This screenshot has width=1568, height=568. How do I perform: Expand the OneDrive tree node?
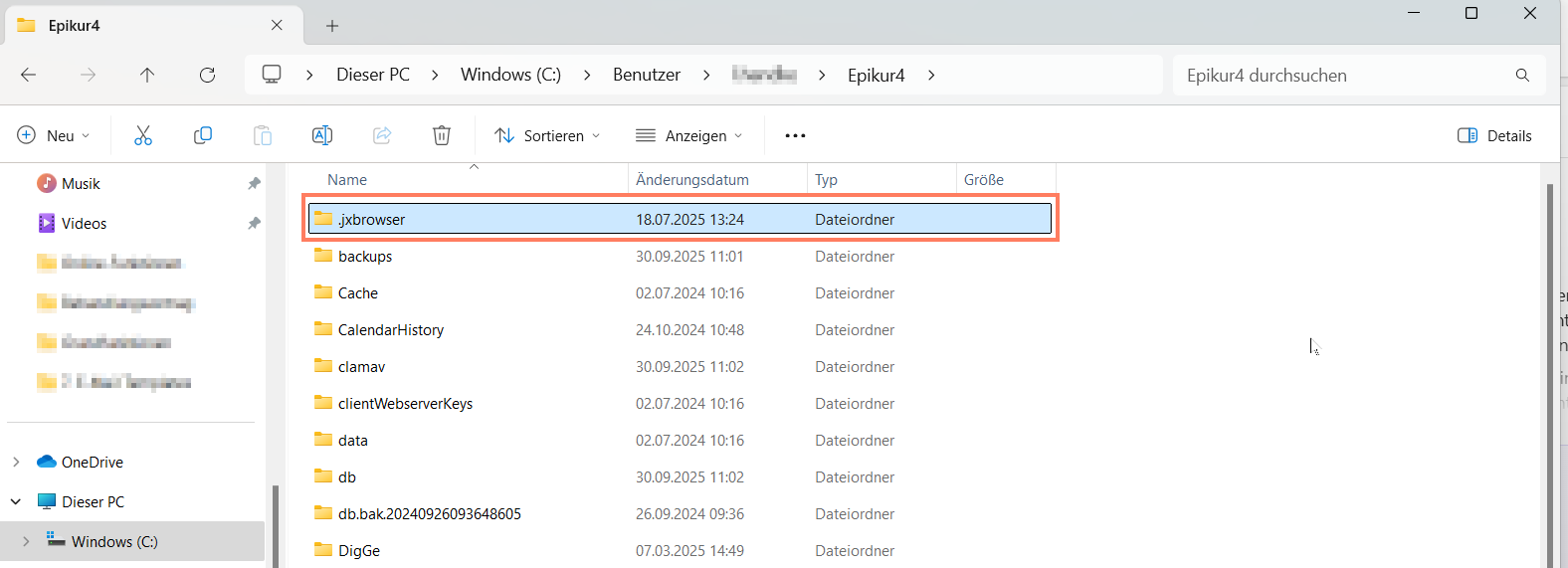[x=16, y=462]
